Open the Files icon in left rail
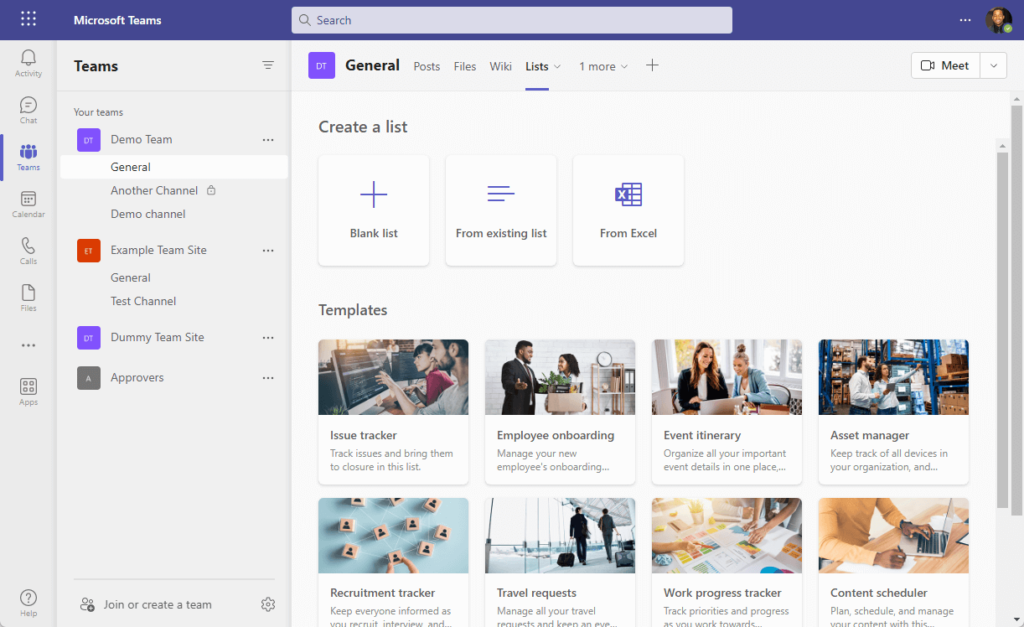1024x627 pixels. 28,298
